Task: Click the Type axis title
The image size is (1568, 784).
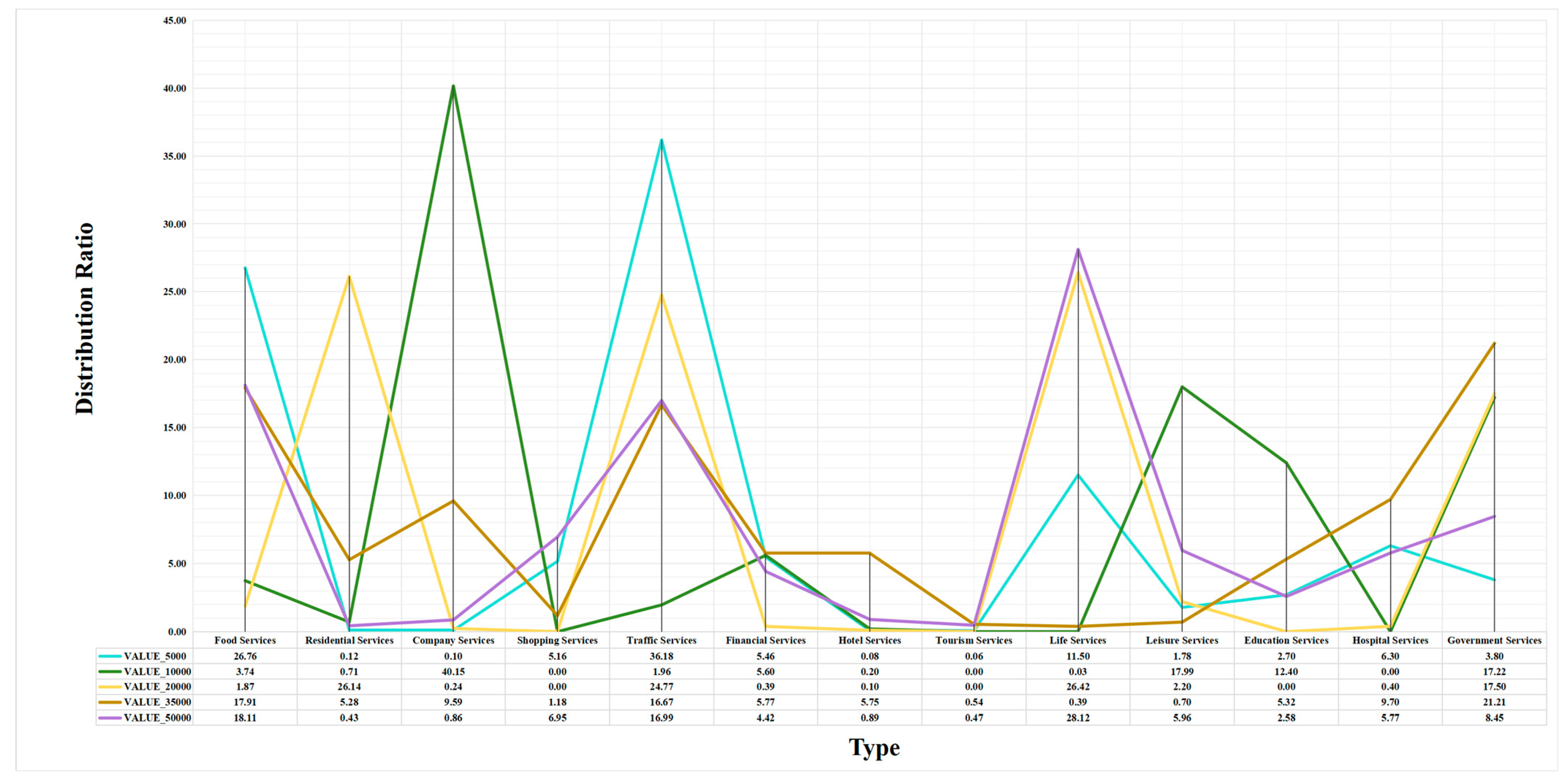Action: pyautogui.click(x=874, y=747)
